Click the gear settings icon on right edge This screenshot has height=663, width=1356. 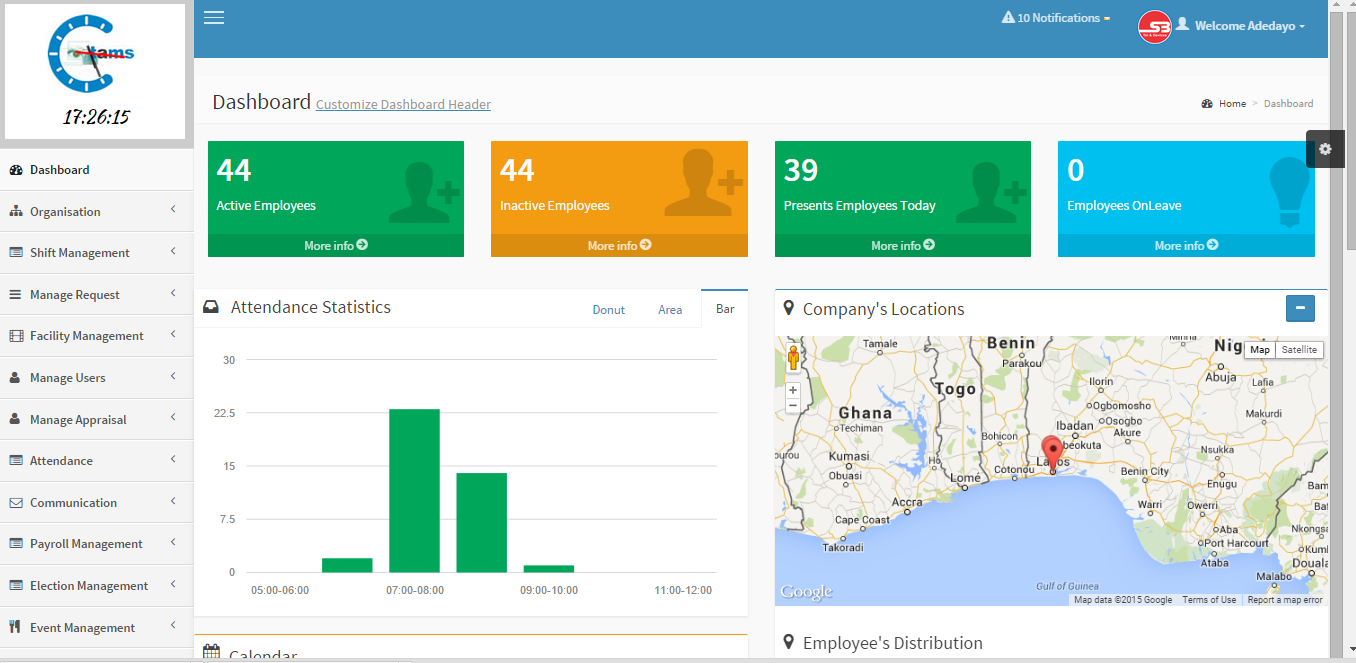pos(1325,149)
